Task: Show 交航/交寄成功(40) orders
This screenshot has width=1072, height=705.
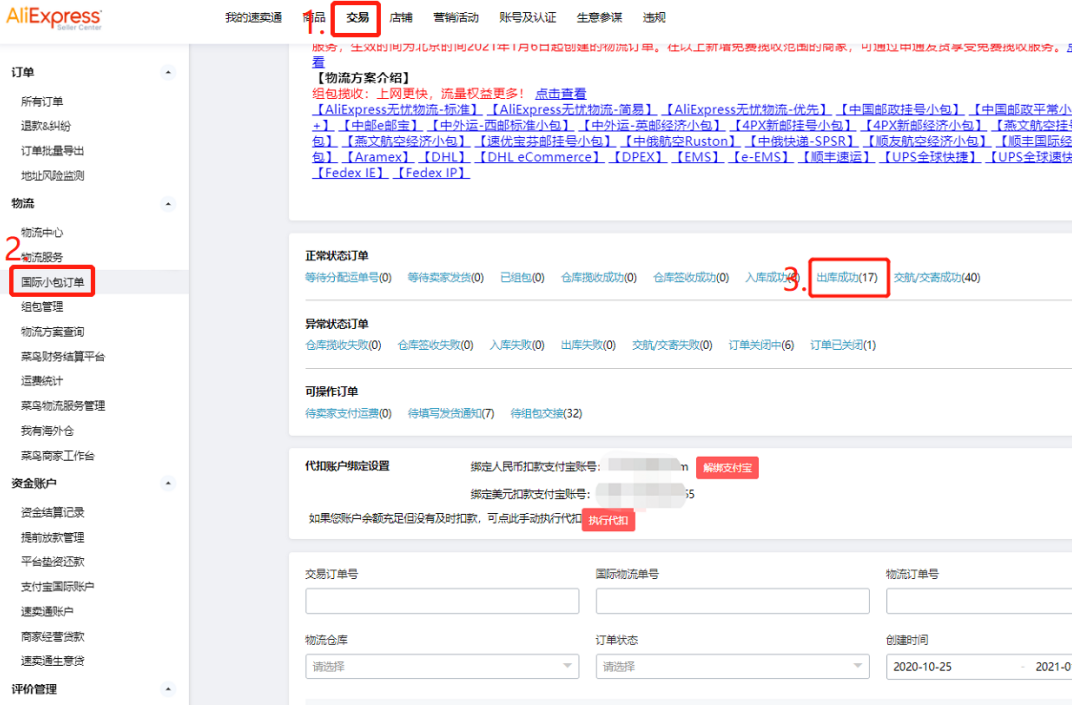Action: [937, 278]
